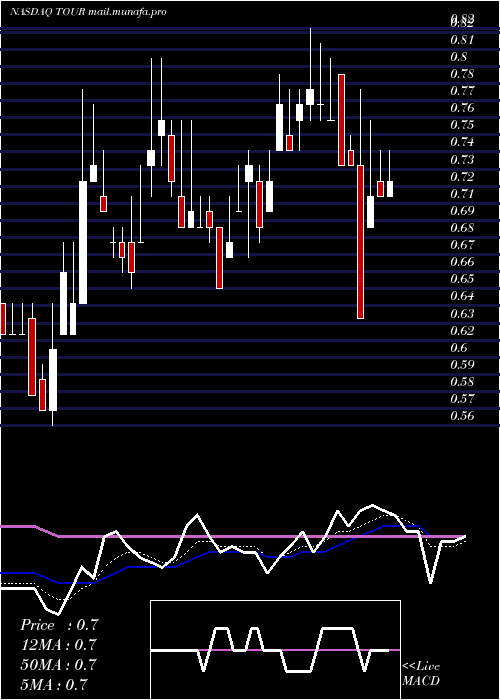Click the 0.77 price axis label
This screenshot has height=700, width=500.
(x=461, y=91)
